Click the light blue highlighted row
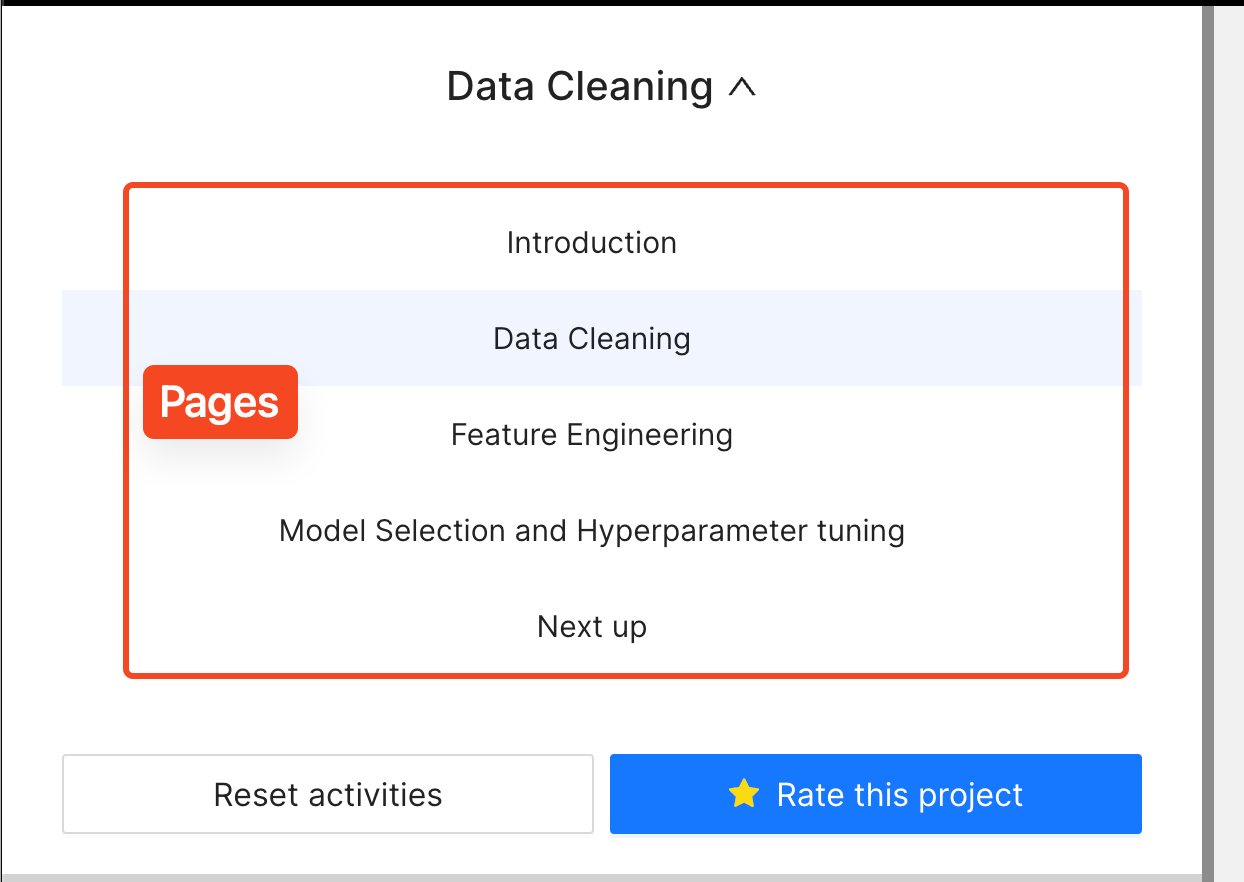1244x882 pixels. (x=602, y=338)
